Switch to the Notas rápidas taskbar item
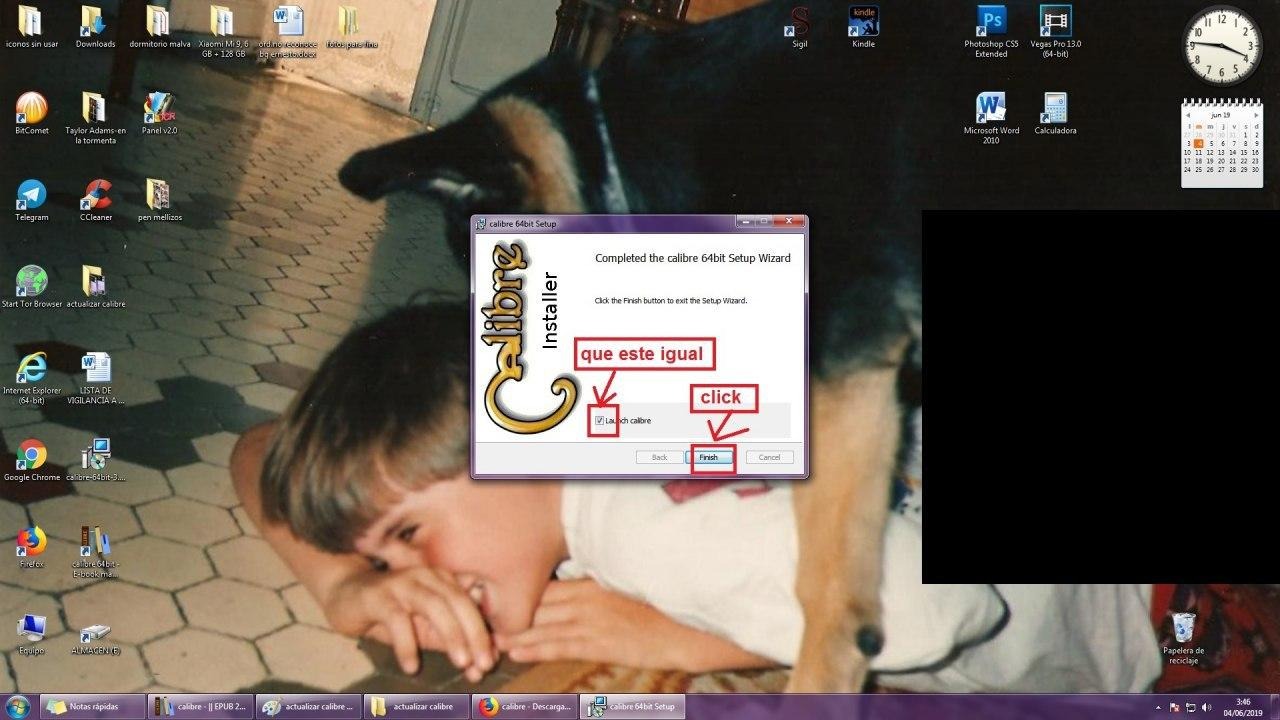 93,706
